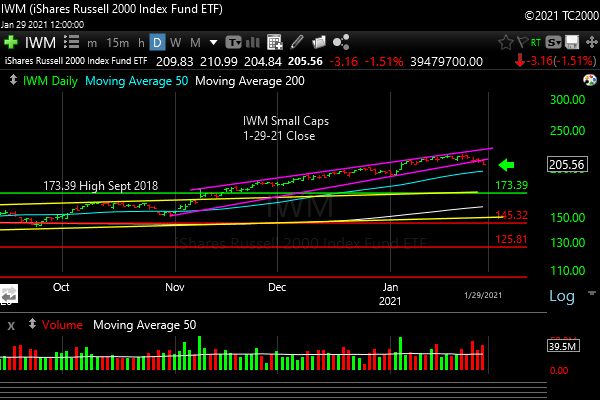
Task: Close the Volume pane with x
Action: tap(11, 325)
